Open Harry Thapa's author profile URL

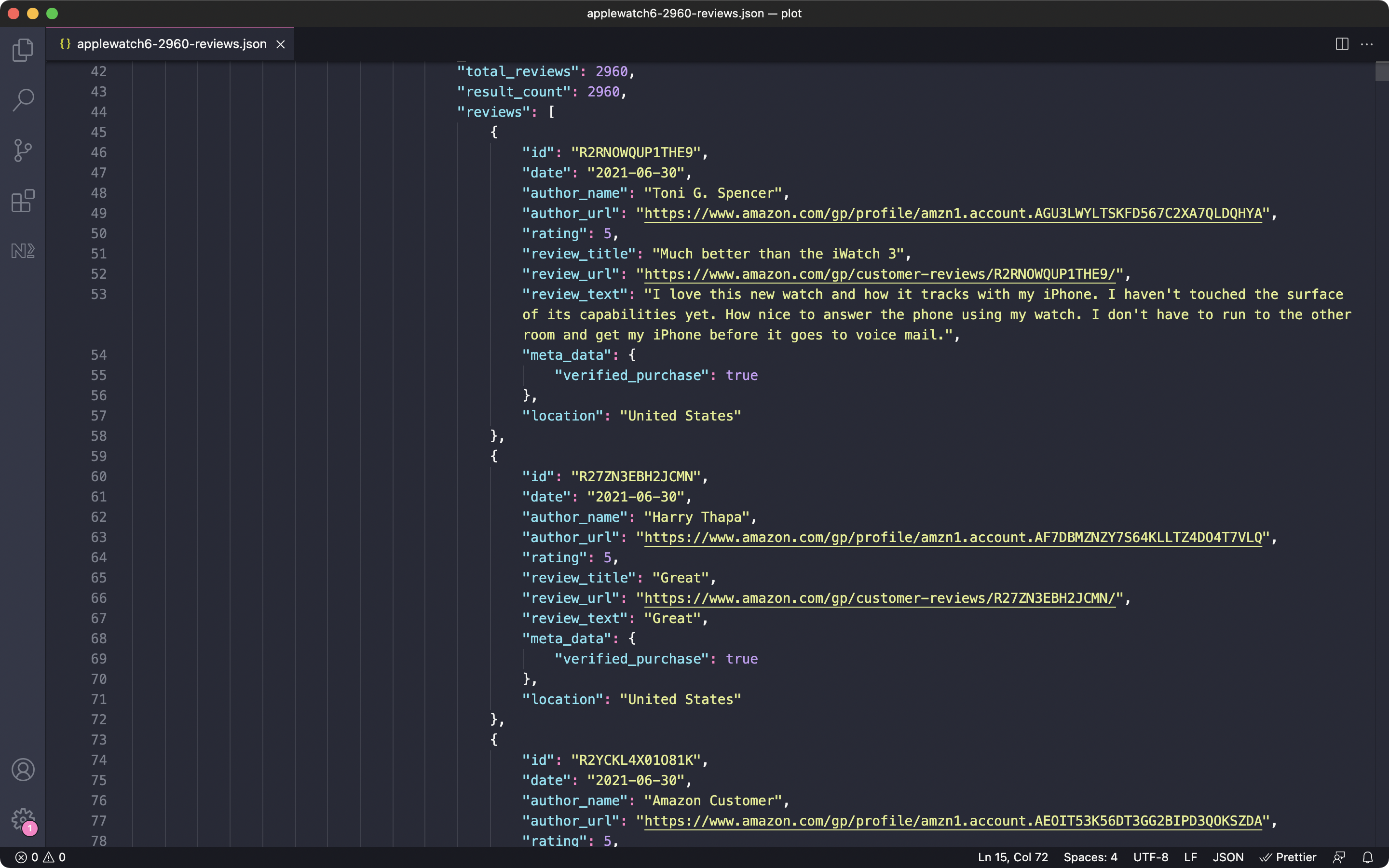tap(953, 537)
